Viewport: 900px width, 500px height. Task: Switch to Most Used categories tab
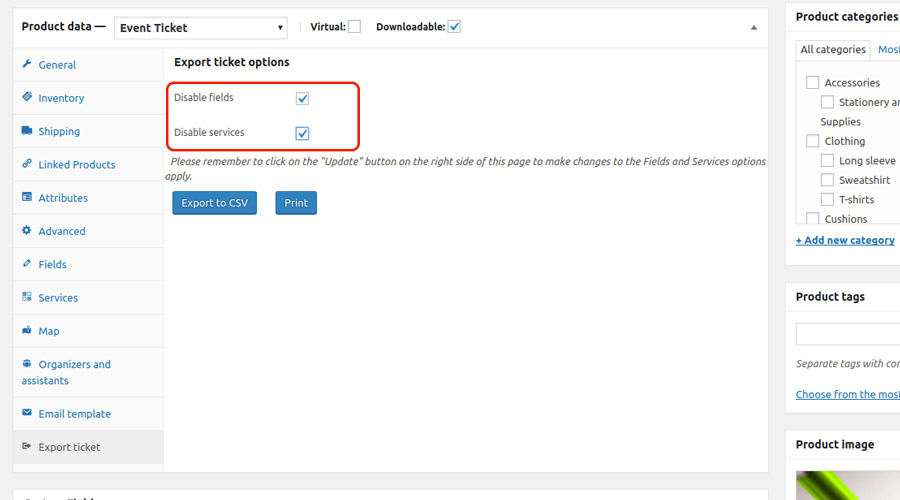coord(889,50)
